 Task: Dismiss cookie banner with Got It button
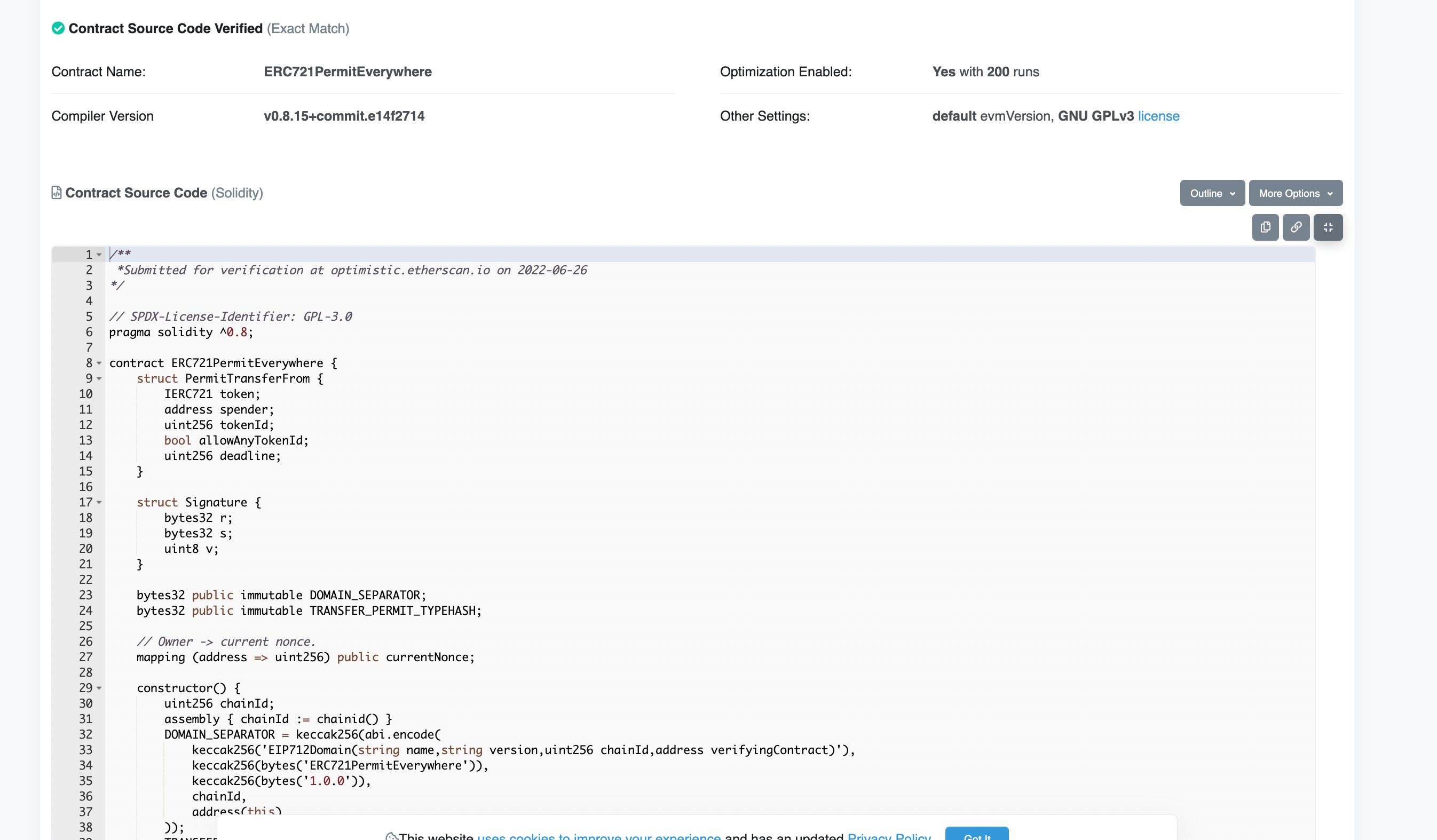(976, 834)
